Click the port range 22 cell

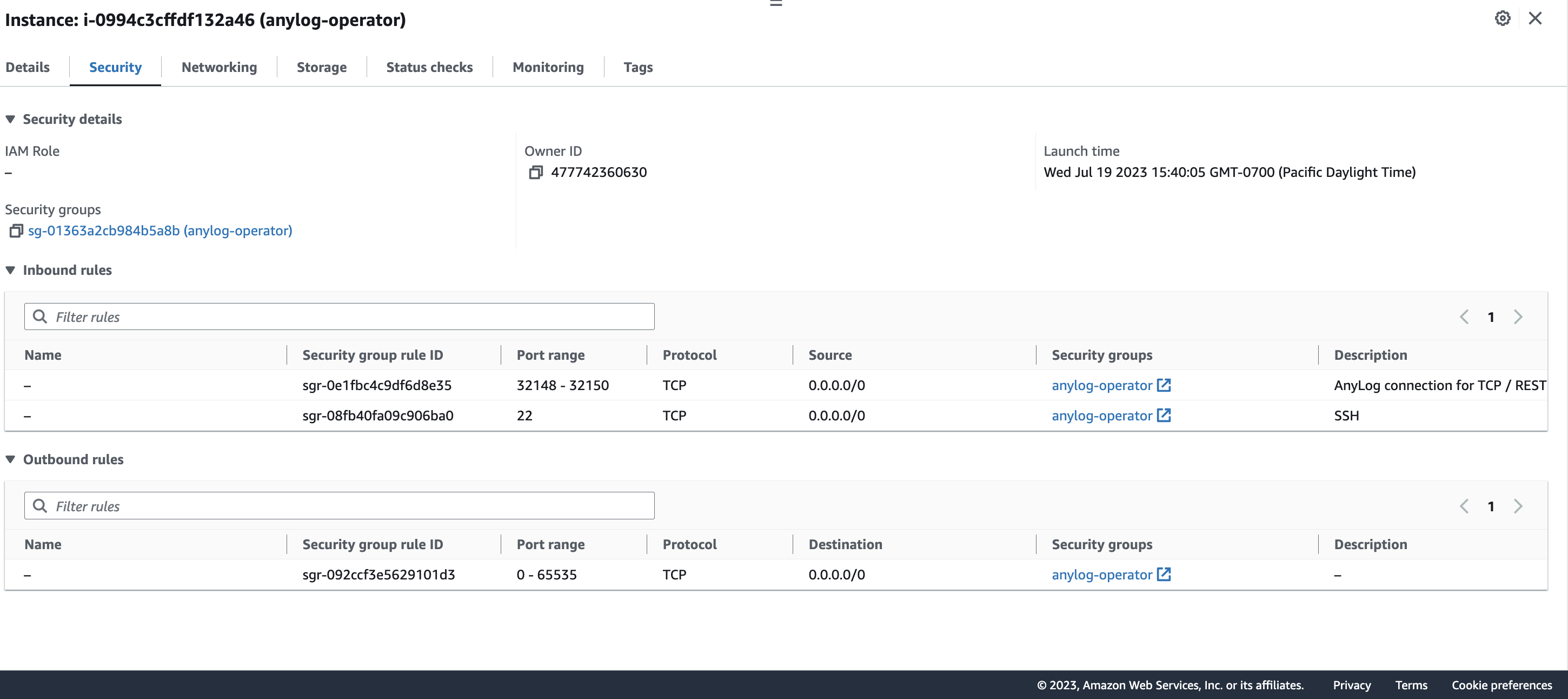(524, 416)
